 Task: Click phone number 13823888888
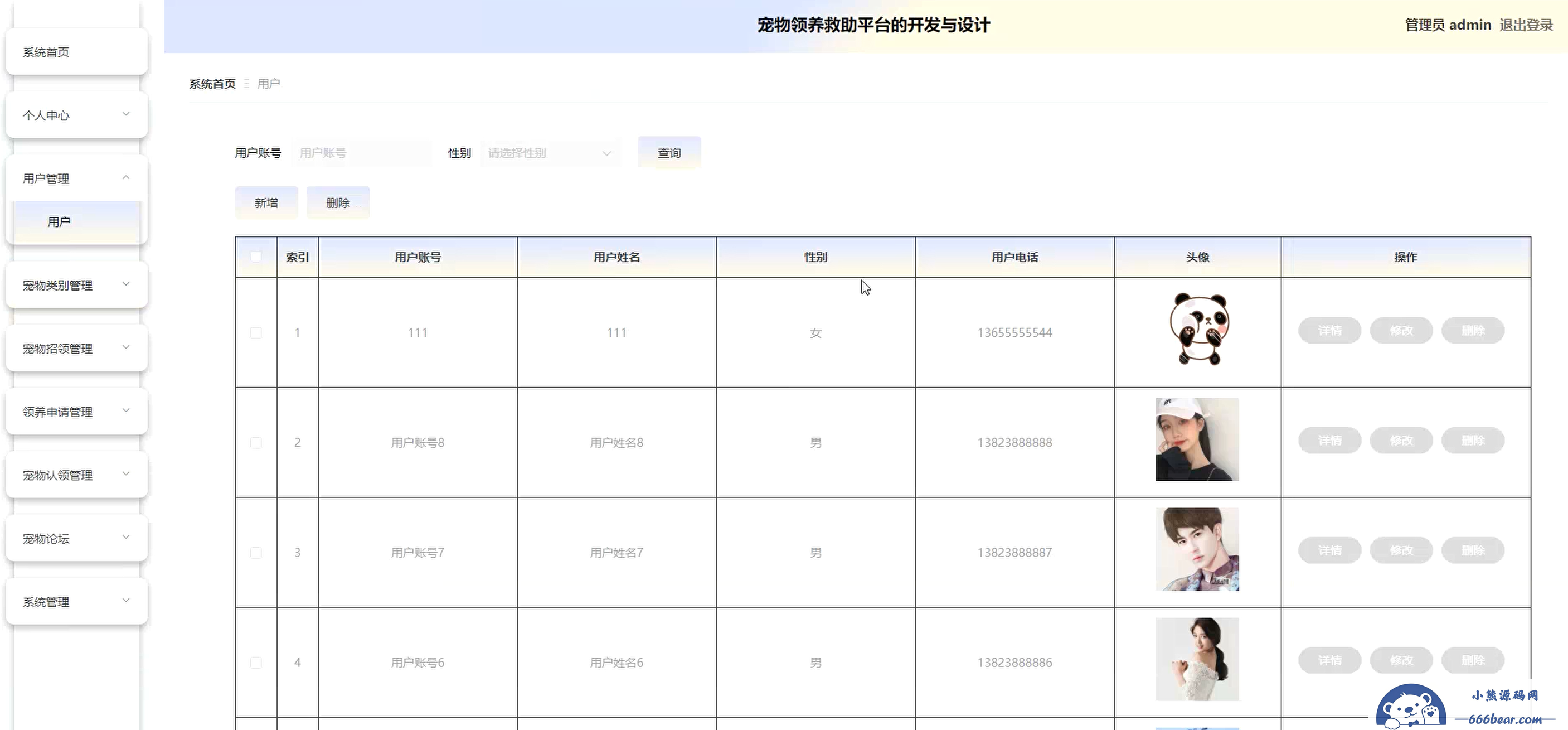[1014, 443]
